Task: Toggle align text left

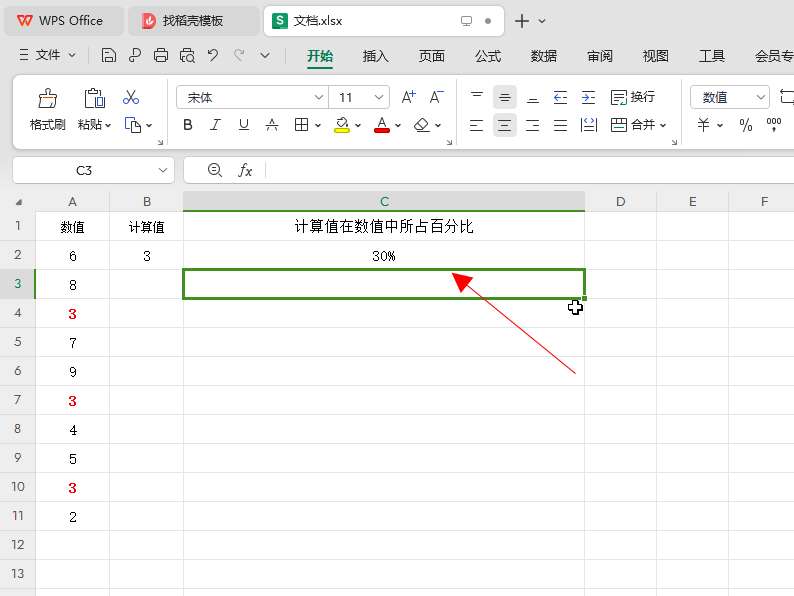Action: pyautogui.click(x=476, y=125)
